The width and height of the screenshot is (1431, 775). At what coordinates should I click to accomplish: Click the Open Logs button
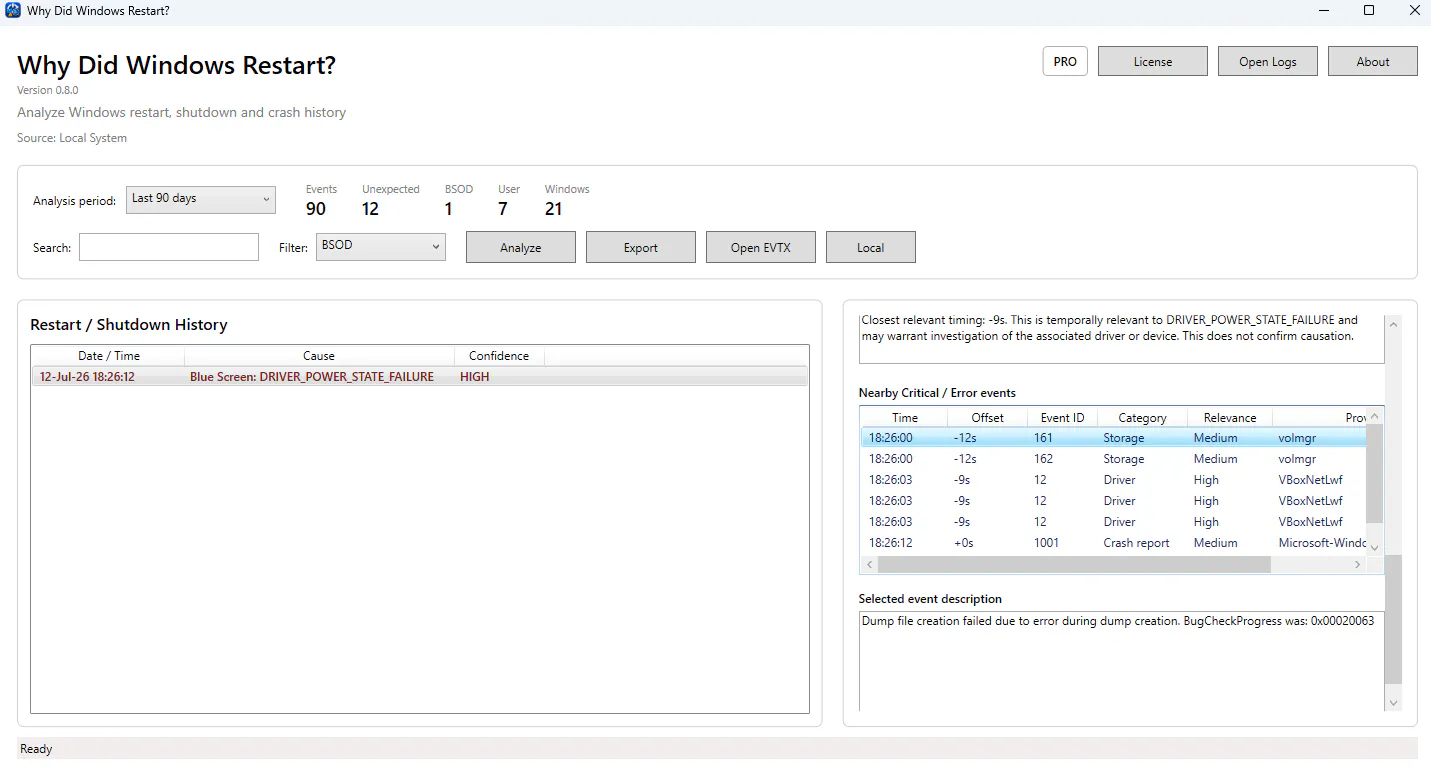[1268, 61]
